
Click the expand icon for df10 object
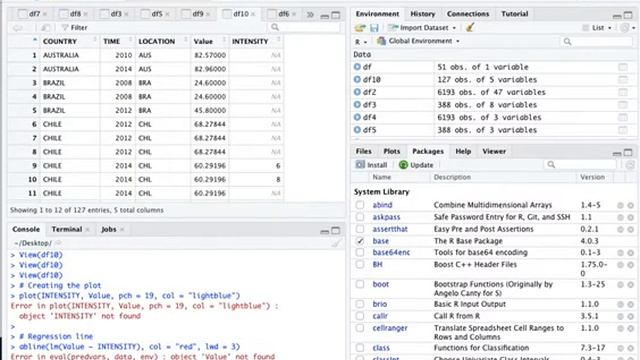point(357,79)
